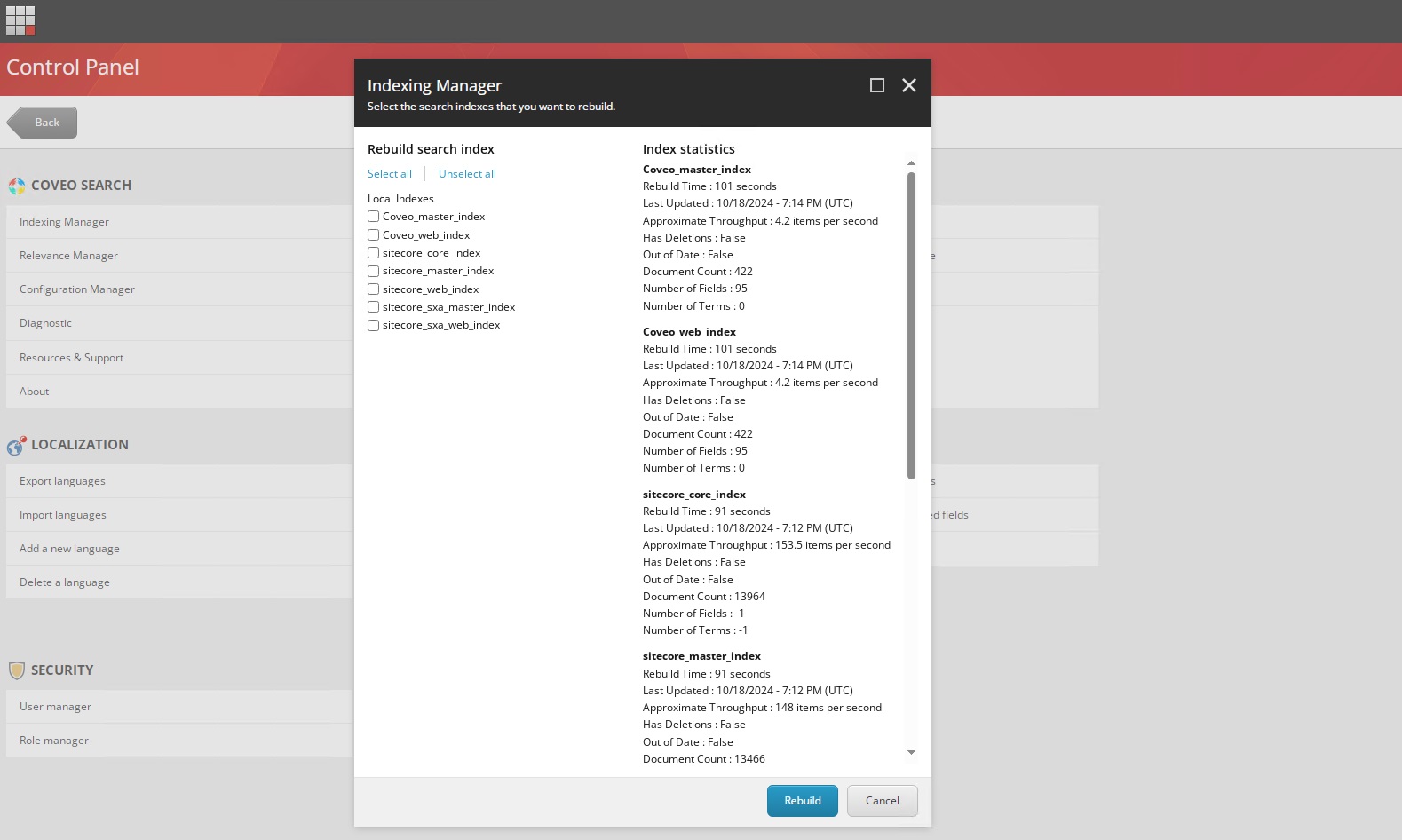1402x840 pixels.
Task: Click Approximate Throughput : 153.5 items per second
Action: click(766, 545)
